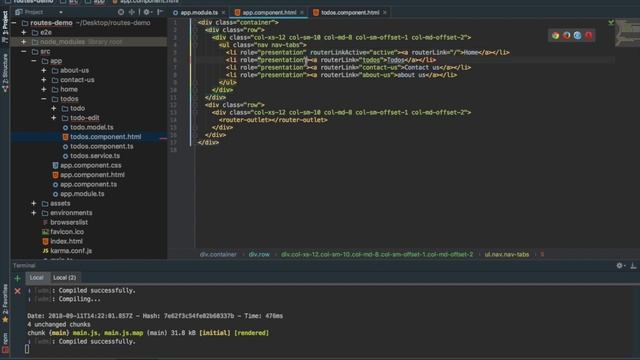Image resolution: width=640 pixels, height=360 pixels.
Task: Select todos.component.ts file
Action: tap(102, 146)
